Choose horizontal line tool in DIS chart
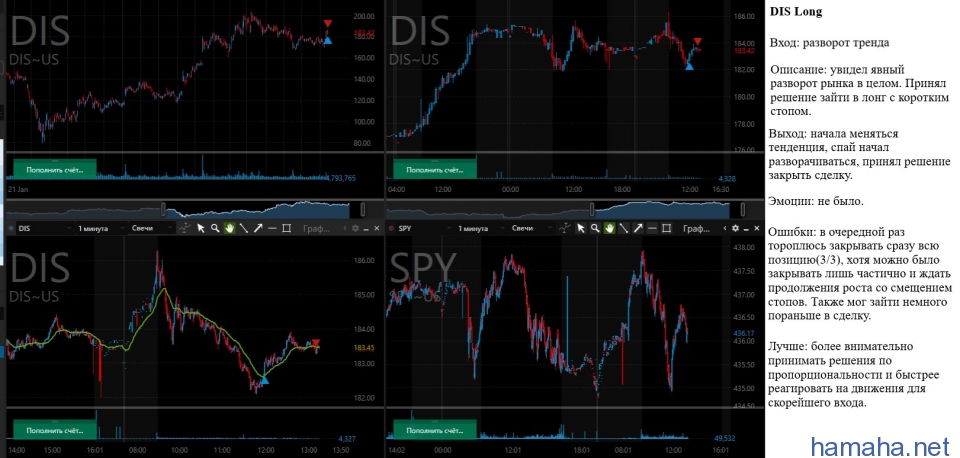The height and width of the screenshot is (458, 960). (272, 228)
